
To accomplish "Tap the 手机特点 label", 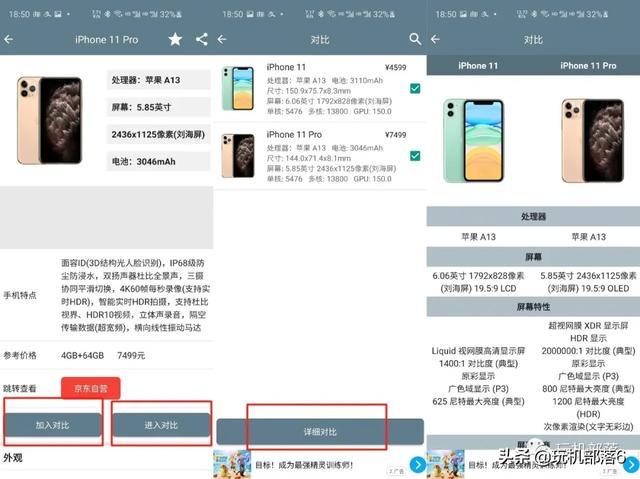I will pyautogui.click(x=20, y=295).
